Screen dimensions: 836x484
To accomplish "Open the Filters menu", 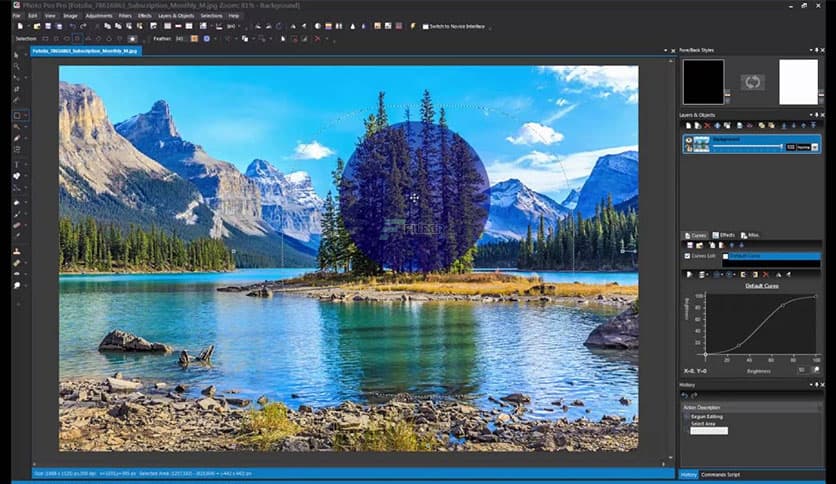I will [125, 16].
